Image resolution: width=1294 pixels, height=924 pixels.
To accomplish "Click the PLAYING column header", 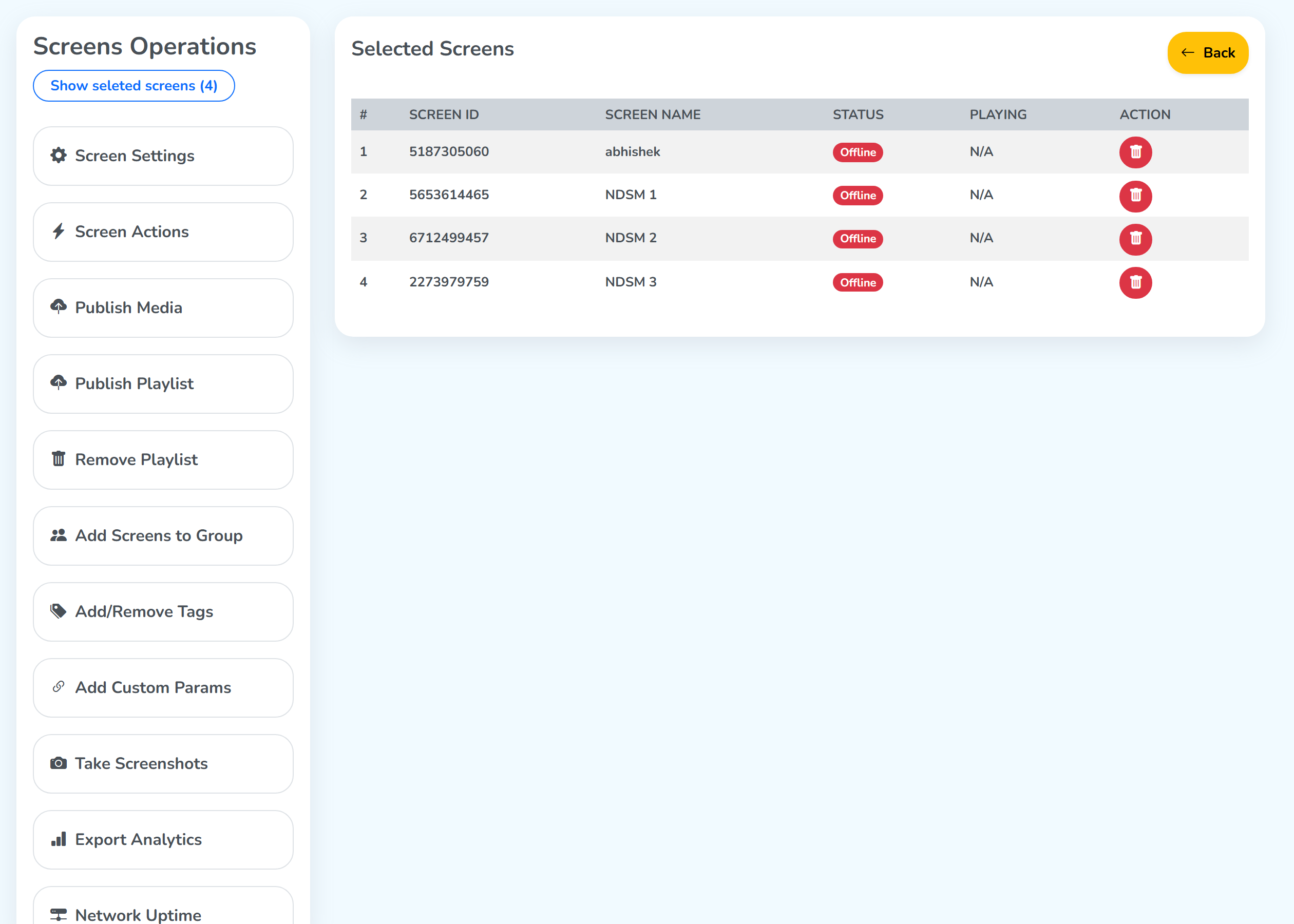I will tap(998, 114).
